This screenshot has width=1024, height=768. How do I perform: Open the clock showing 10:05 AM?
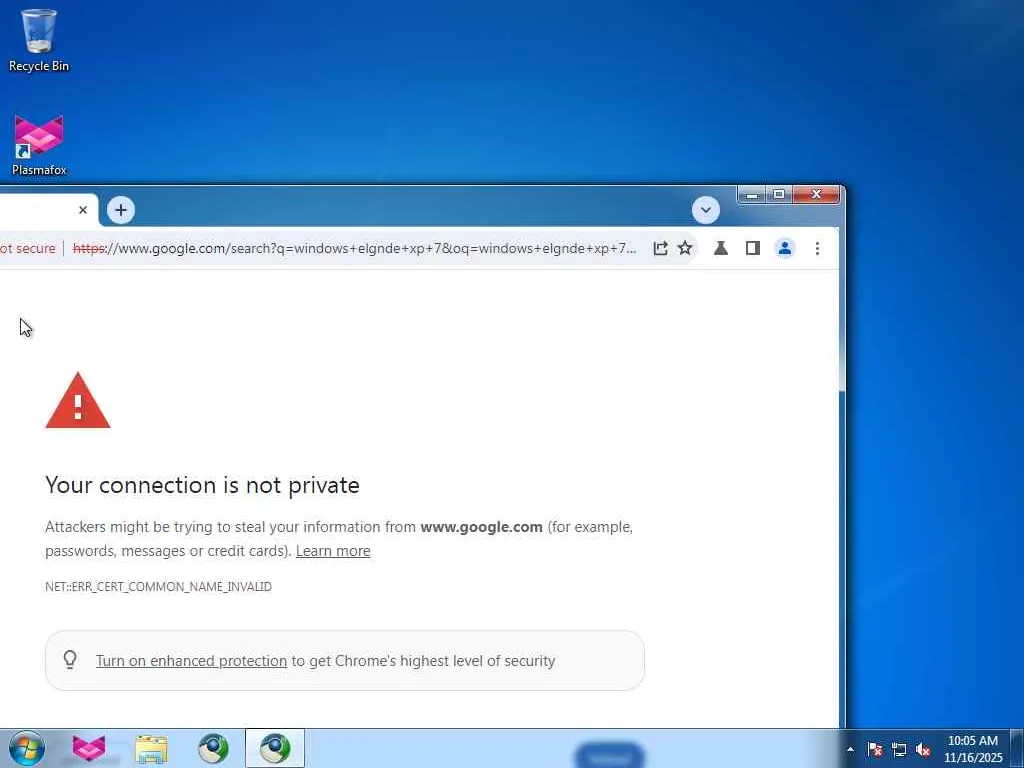click(973, 748)
